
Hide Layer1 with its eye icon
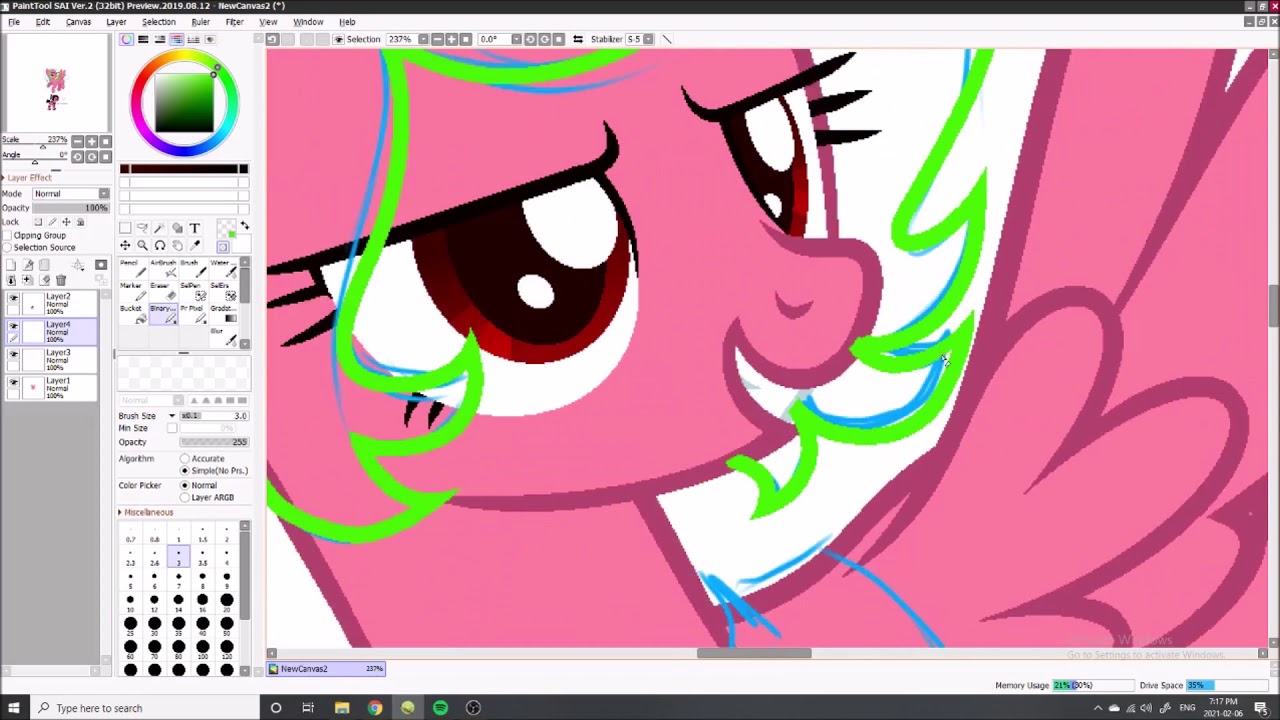tap(13, 382)
